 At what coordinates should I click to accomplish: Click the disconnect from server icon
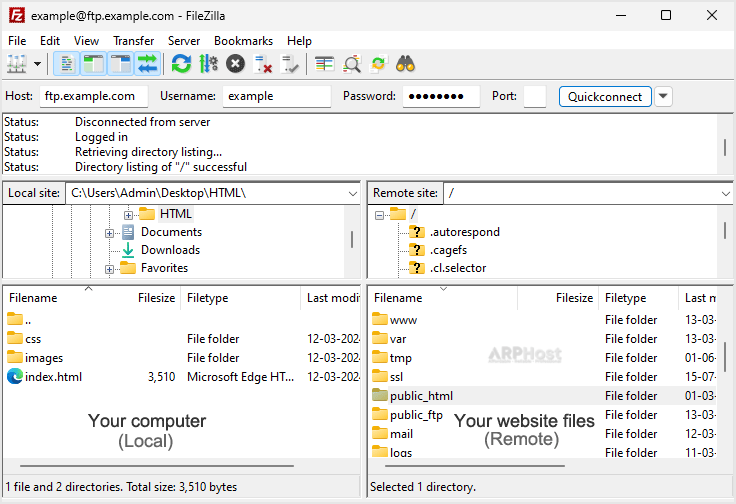[x=263, y=64]
